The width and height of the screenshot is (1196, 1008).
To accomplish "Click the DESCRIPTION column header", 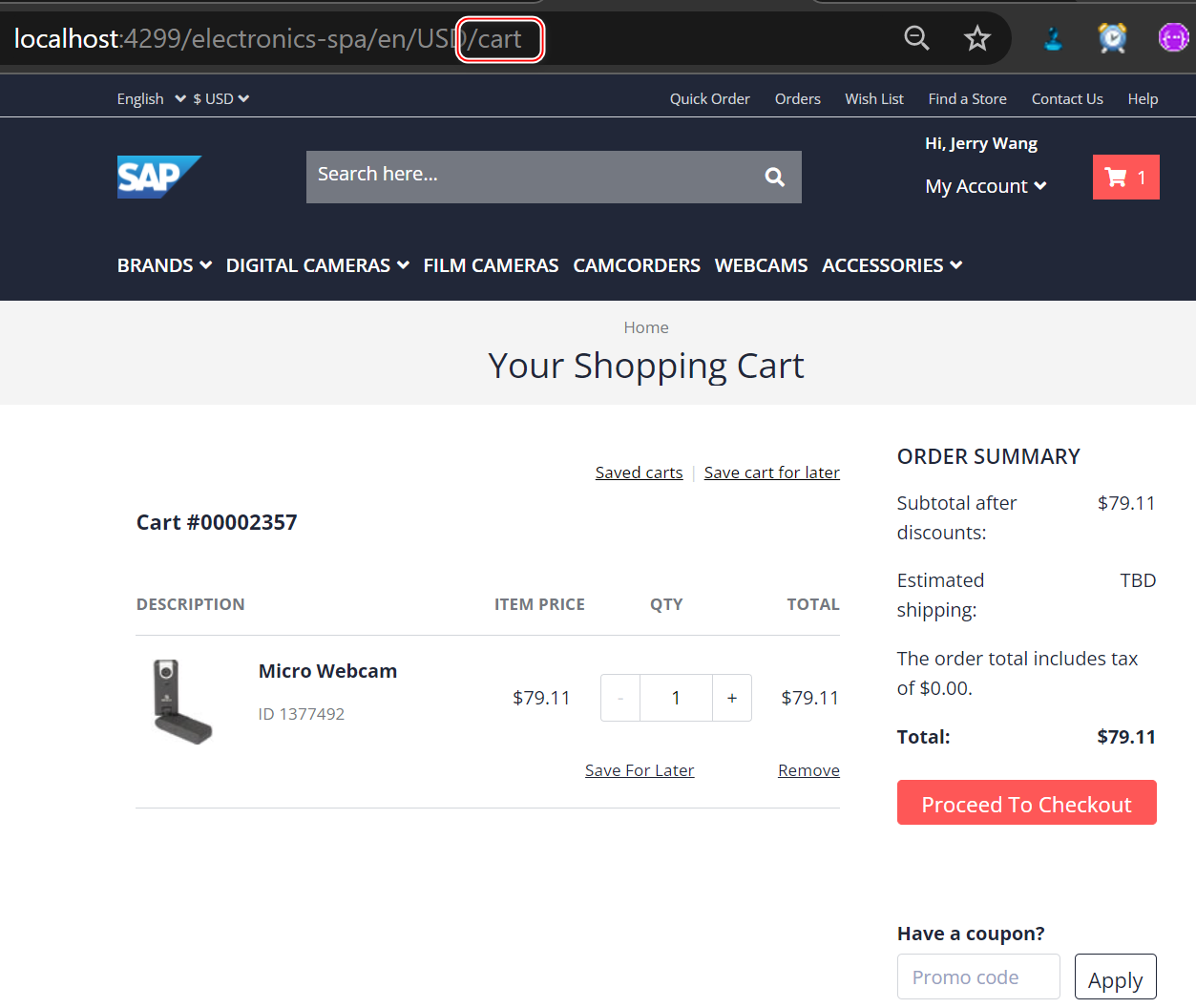I will click(x=191, y=604).
